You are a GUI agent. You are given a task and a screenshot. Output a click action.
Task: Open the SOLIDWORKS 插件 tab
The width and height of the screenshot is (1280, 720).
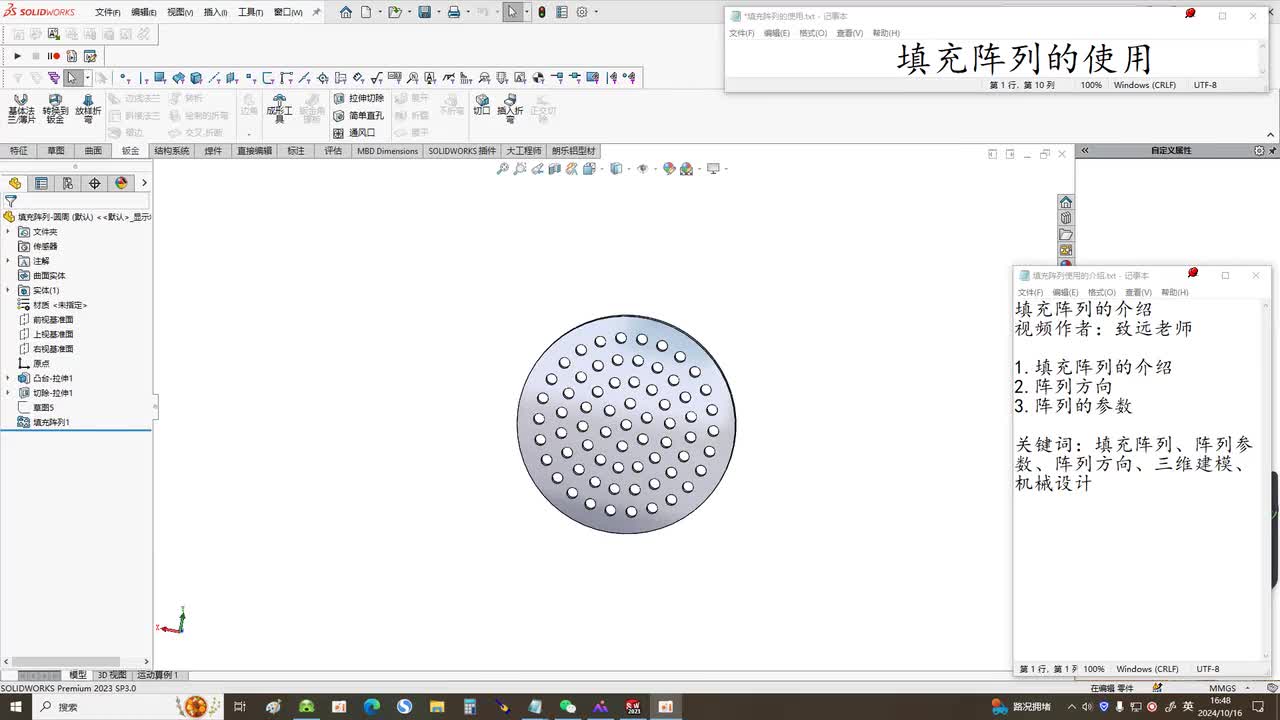point(462,151)
